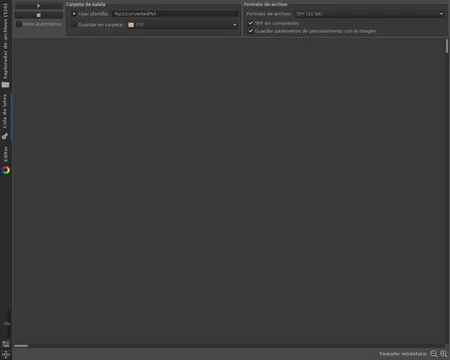Open the Formato de archivo dropdown
The image size is (450, 360).
(x=369, y=14)
